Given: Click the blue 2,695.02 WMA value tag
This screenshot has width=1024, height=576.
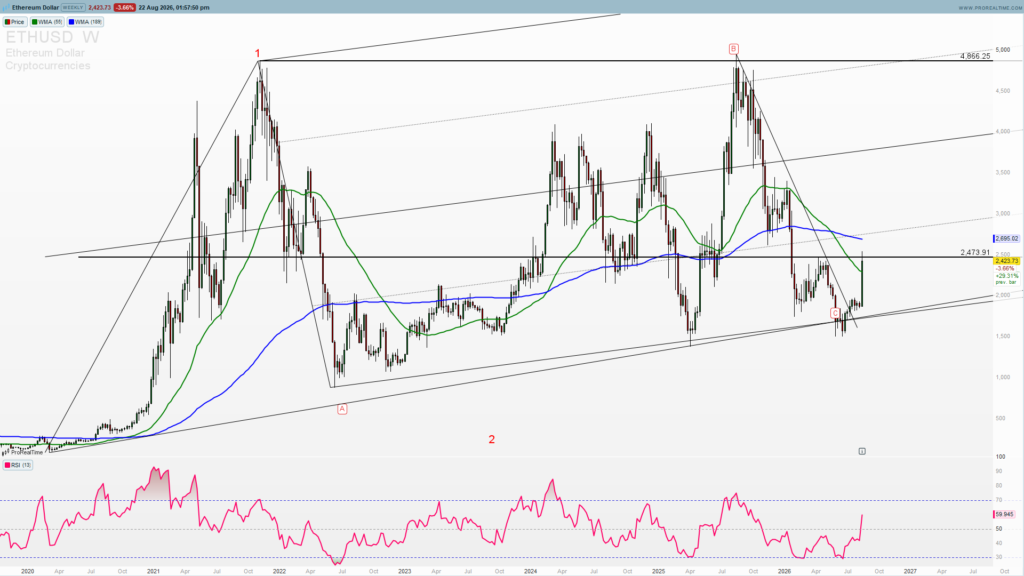Looking at the screenshot, I should [1006, 238].
